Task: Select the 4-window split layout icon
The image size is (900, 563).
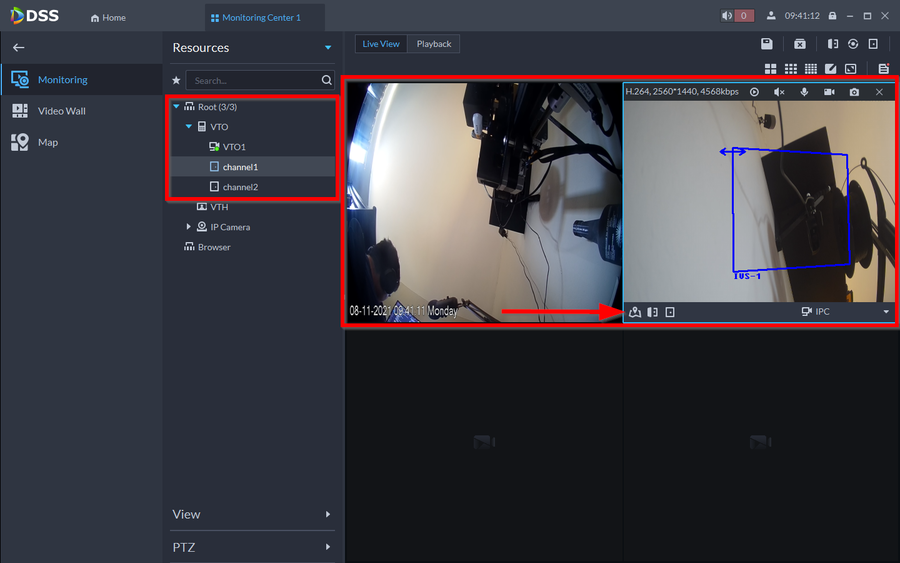Action: [x=771, y=69]
